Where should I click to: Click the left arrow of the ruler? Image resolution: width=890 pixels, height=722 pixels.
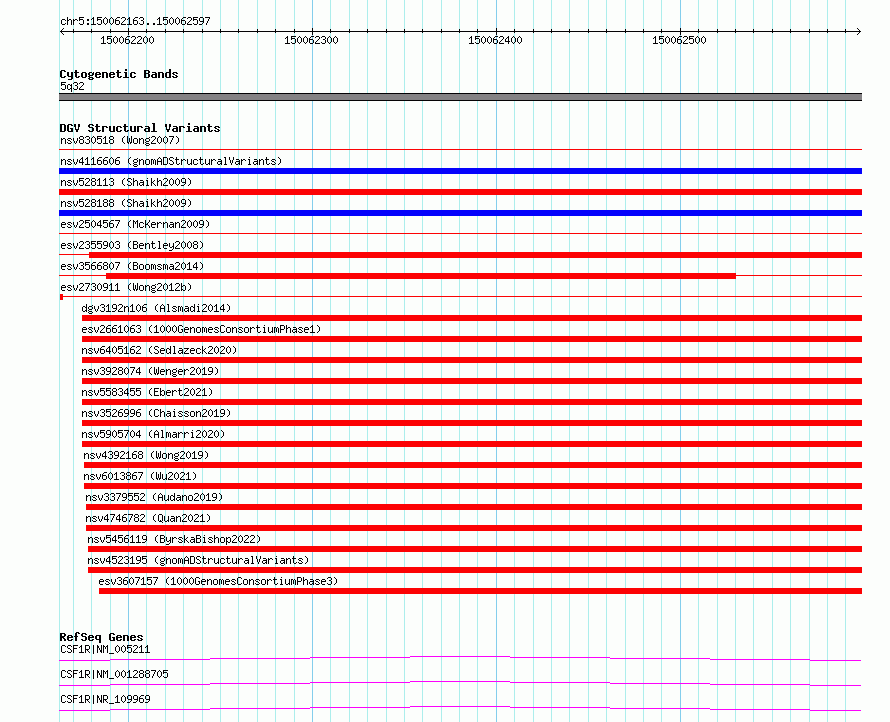pos(62,31)
